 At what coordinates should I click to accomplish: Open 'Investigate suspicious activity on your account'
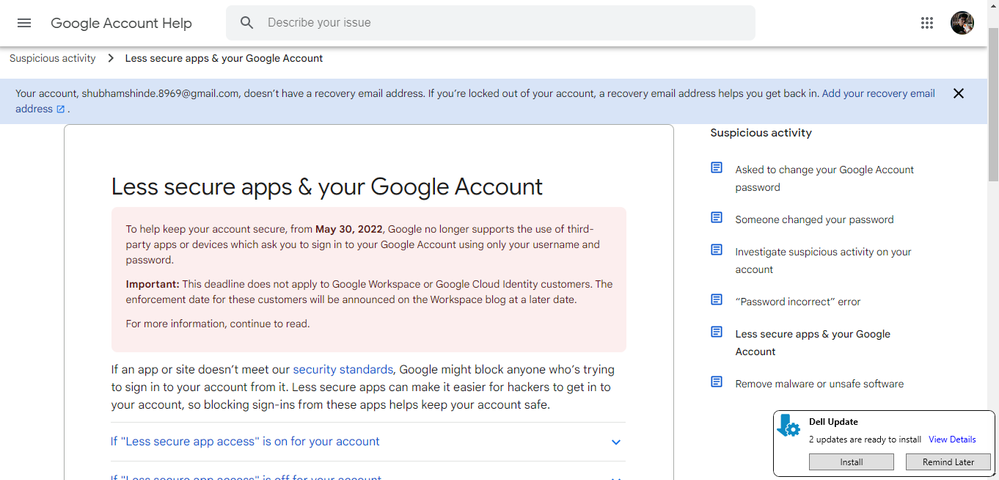823,260
